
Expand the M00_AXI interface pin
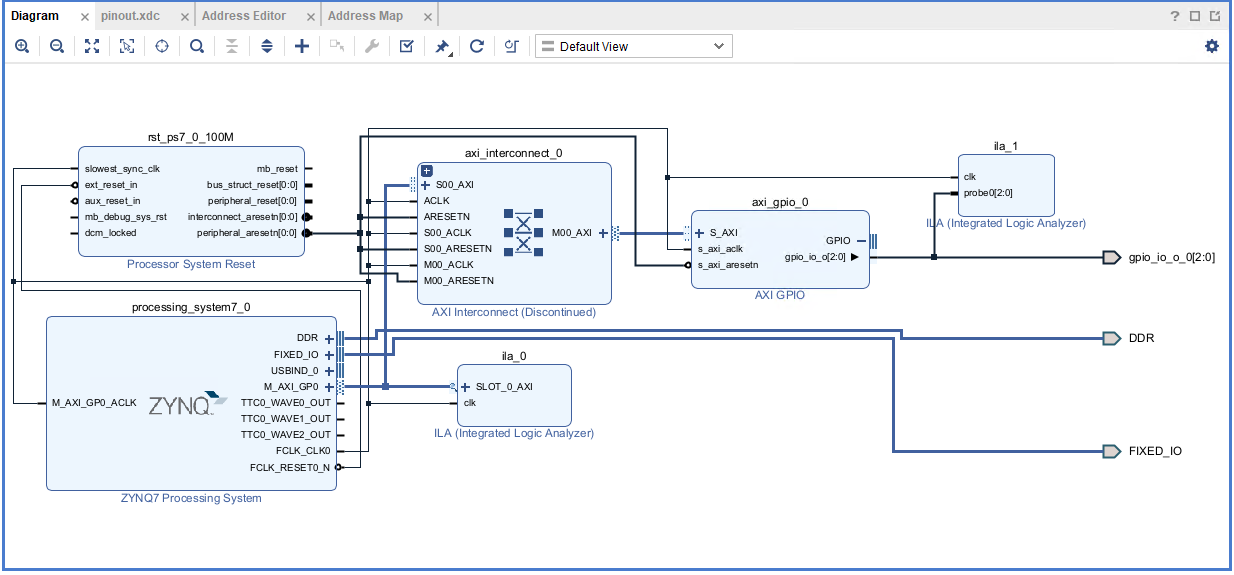[x=603, y=233]
